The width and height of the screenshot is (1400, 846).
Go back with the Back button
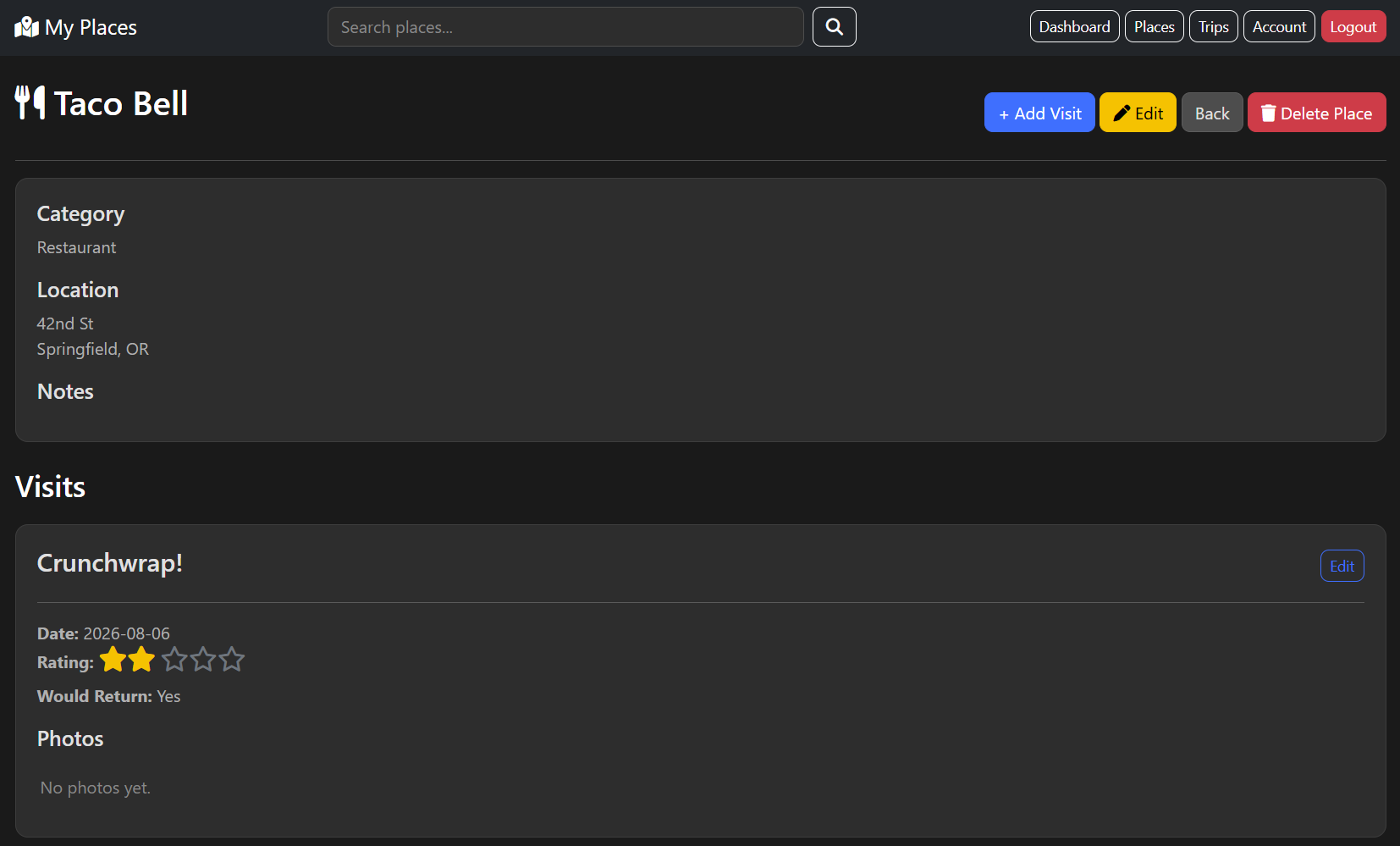(1212, 113)
